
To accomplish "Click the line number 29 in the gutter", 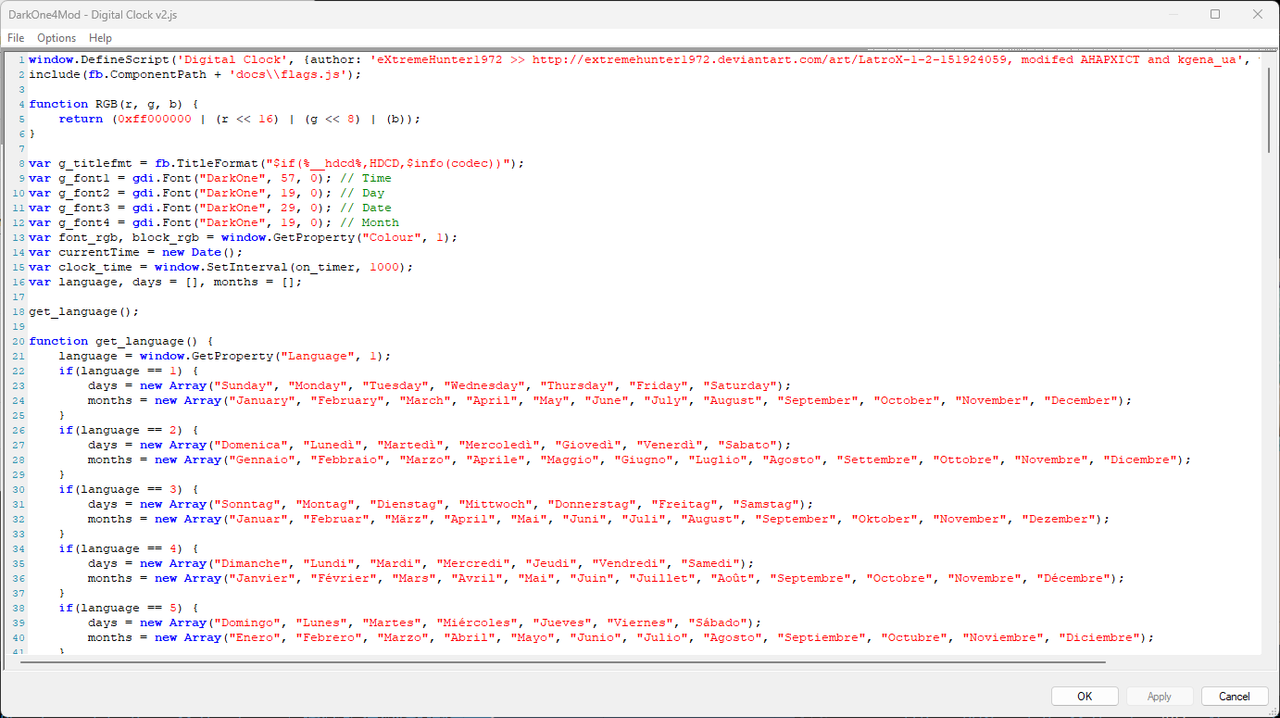I will point(20,474).
